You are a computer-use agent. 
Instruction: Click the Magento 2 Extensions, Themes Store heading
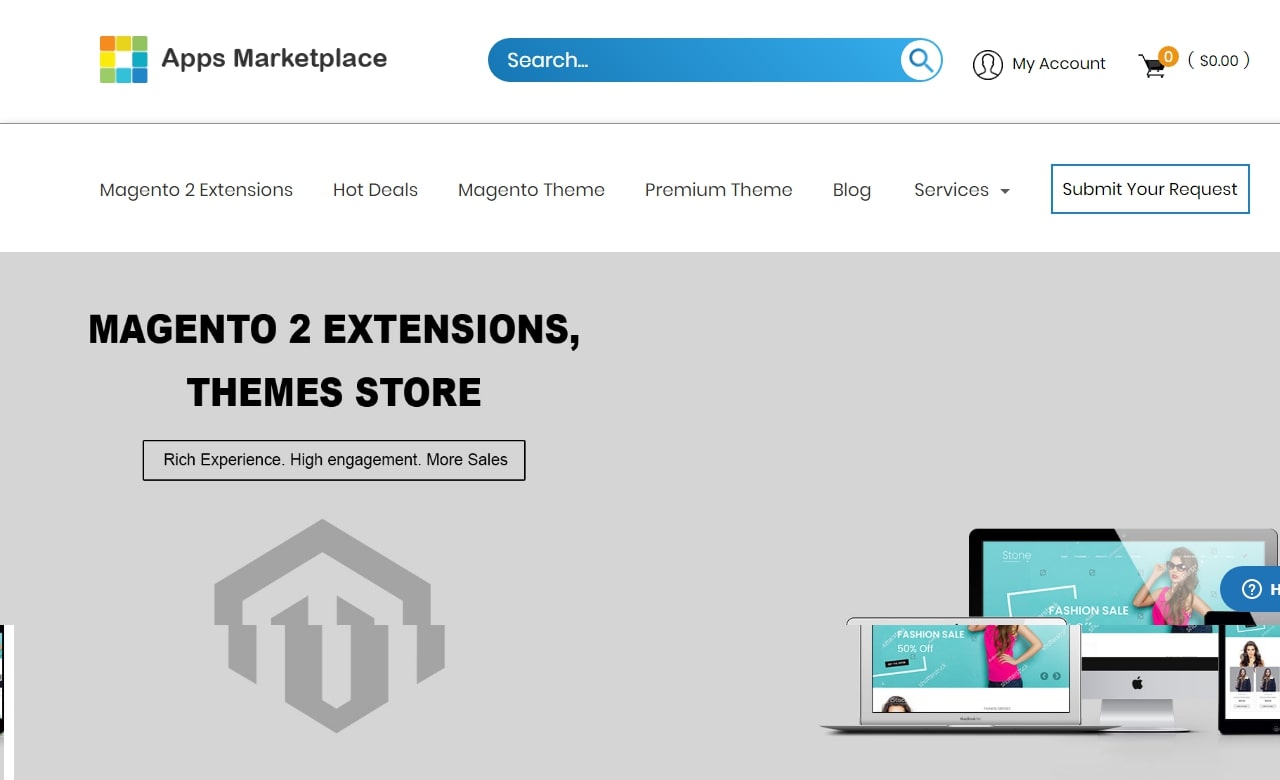[334, 360]
